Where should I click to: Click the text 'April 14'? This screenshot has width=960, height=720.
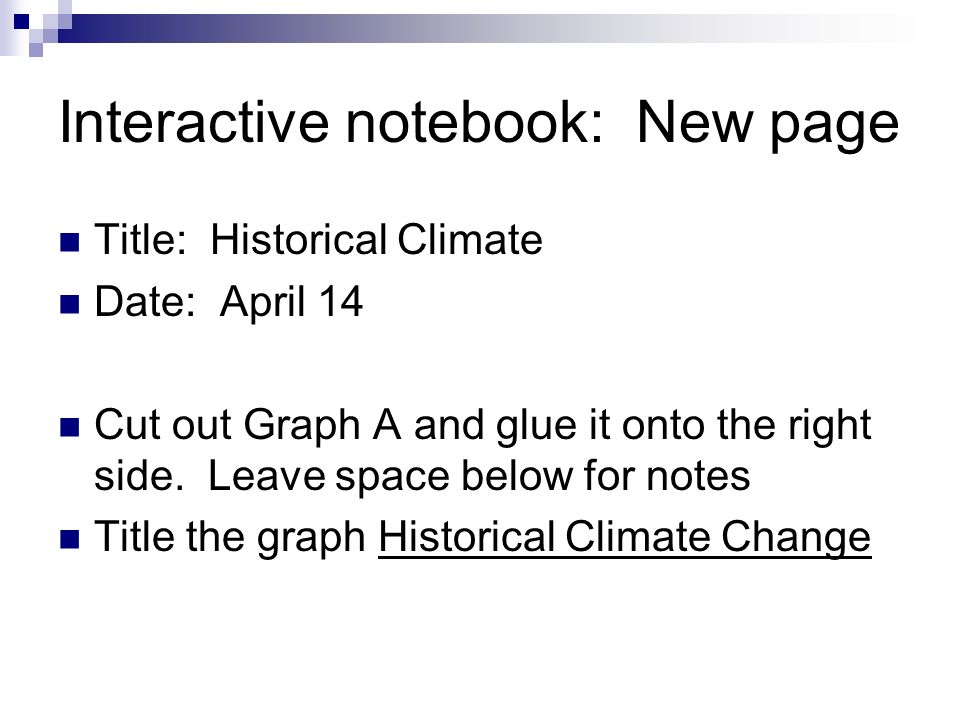pyautogui.click(x=291, y=302)
